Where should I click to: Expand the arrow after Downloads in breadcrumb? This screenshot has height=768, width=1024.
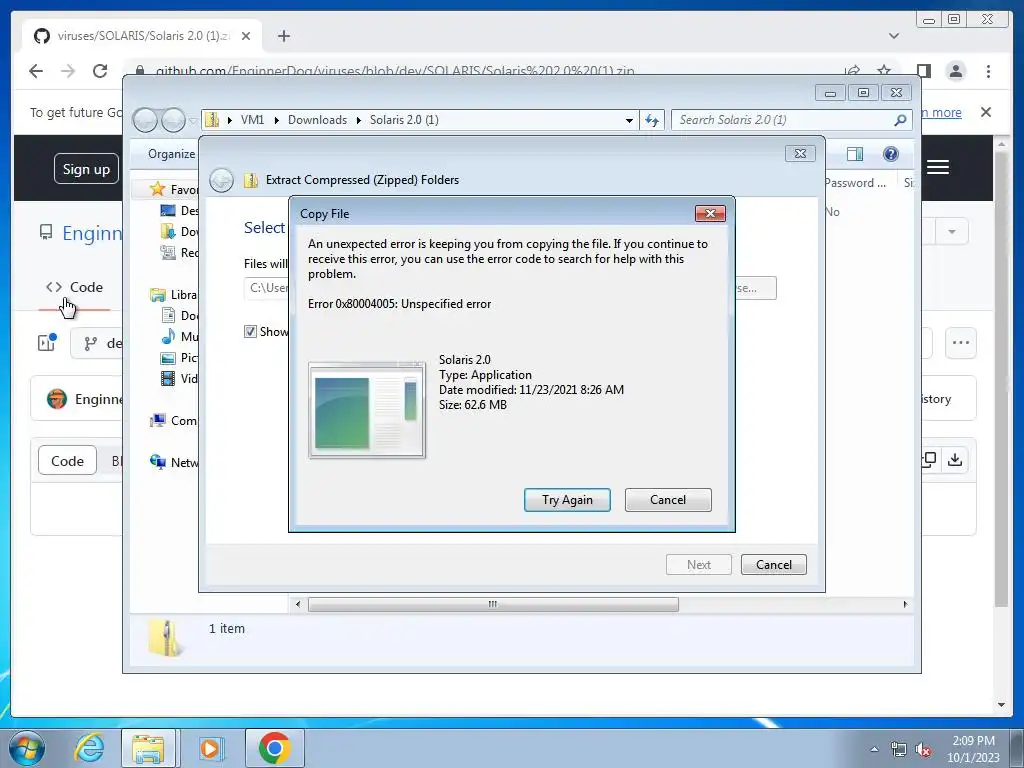tap(359, 120)
